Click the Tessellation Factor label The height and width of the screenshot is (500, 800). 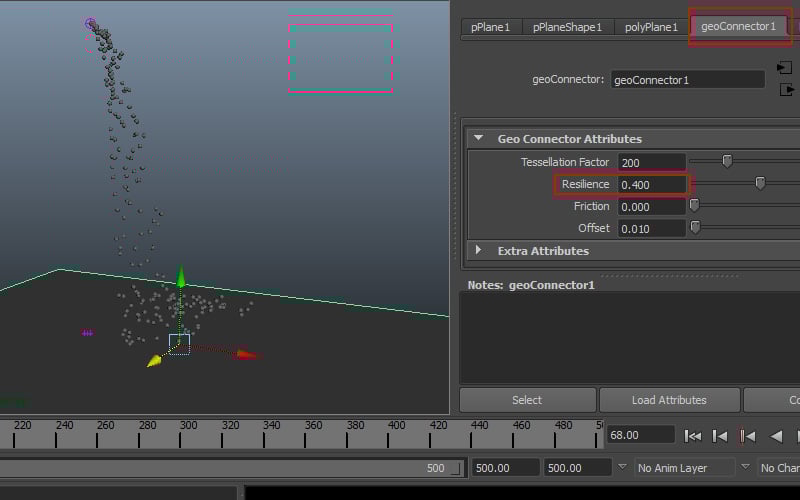tap(565, 162)
